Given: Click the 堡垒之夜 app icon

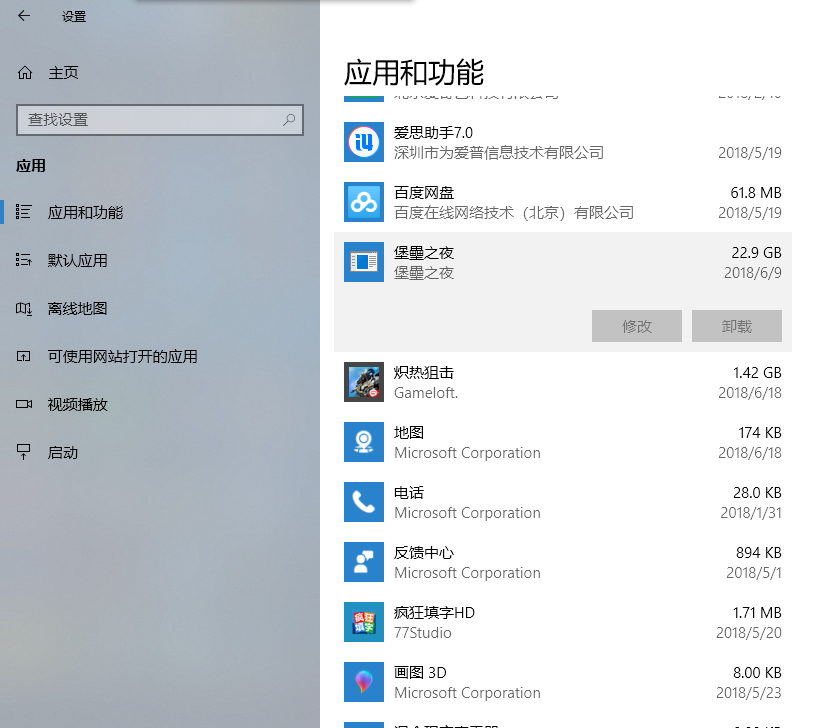Looking at the screenshot, I should [x=364, y=262].
